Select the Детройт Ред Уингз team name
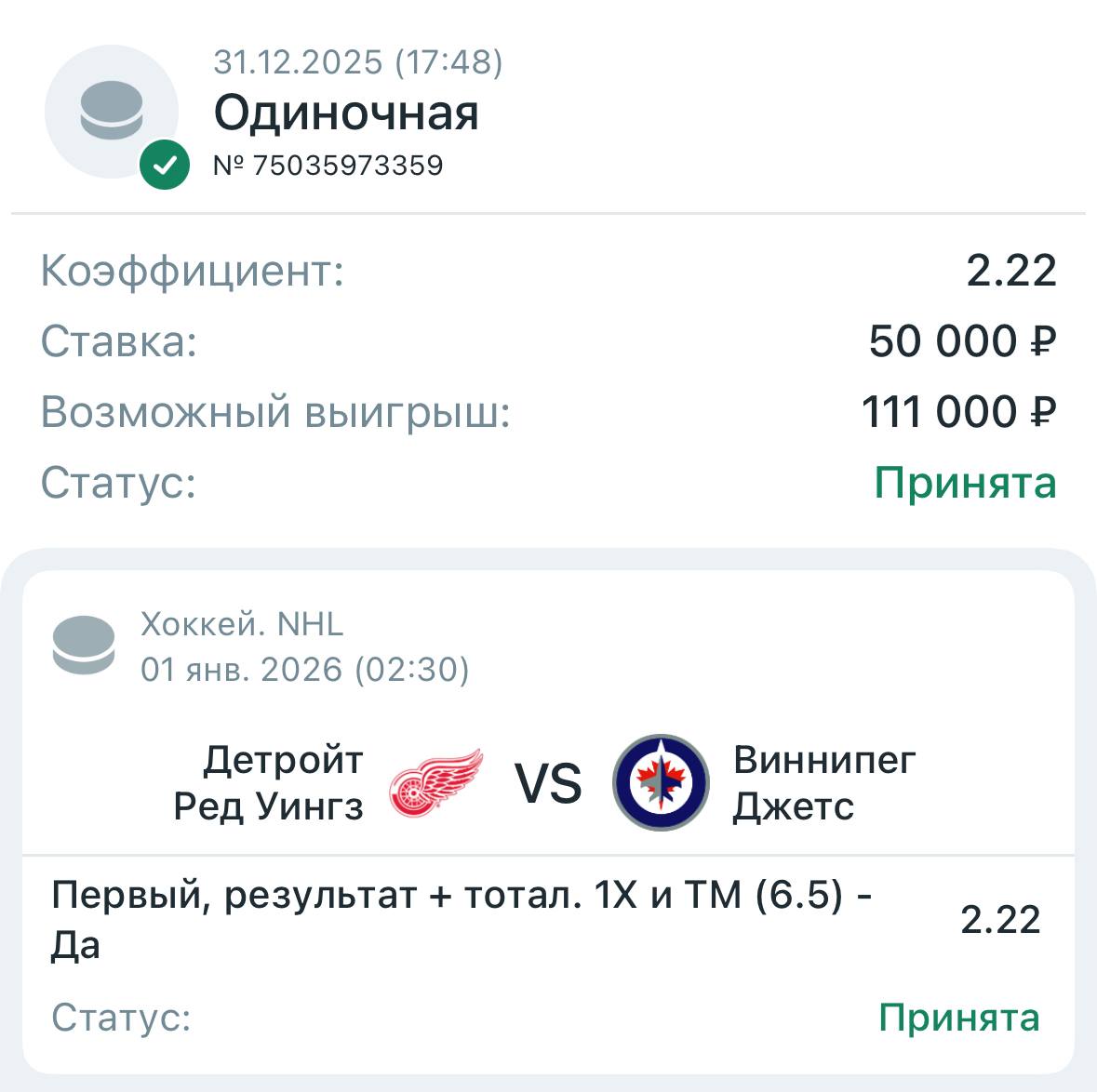 (x=269, y=783)
